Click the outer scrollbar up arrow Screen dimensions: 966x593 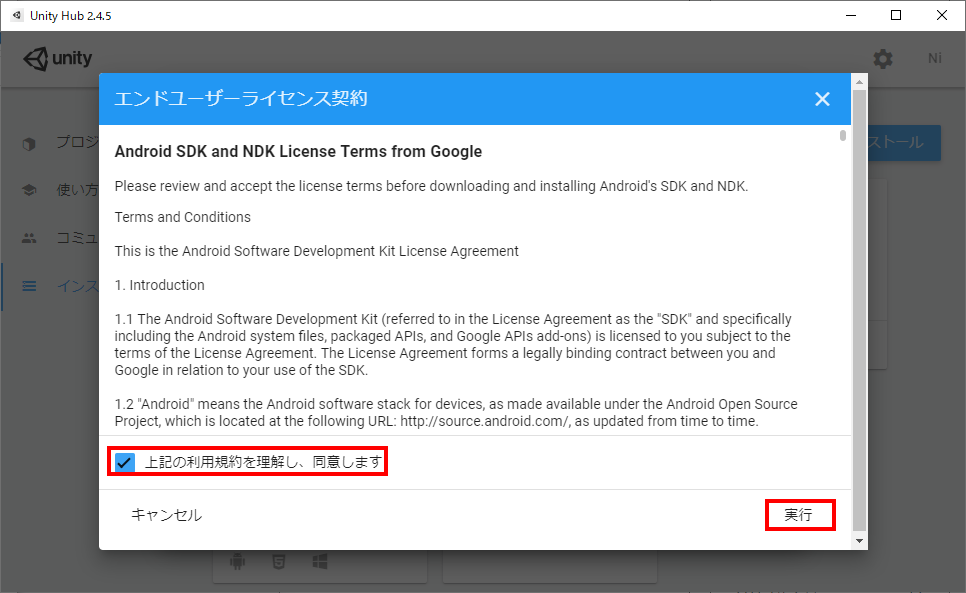point(859,82)
